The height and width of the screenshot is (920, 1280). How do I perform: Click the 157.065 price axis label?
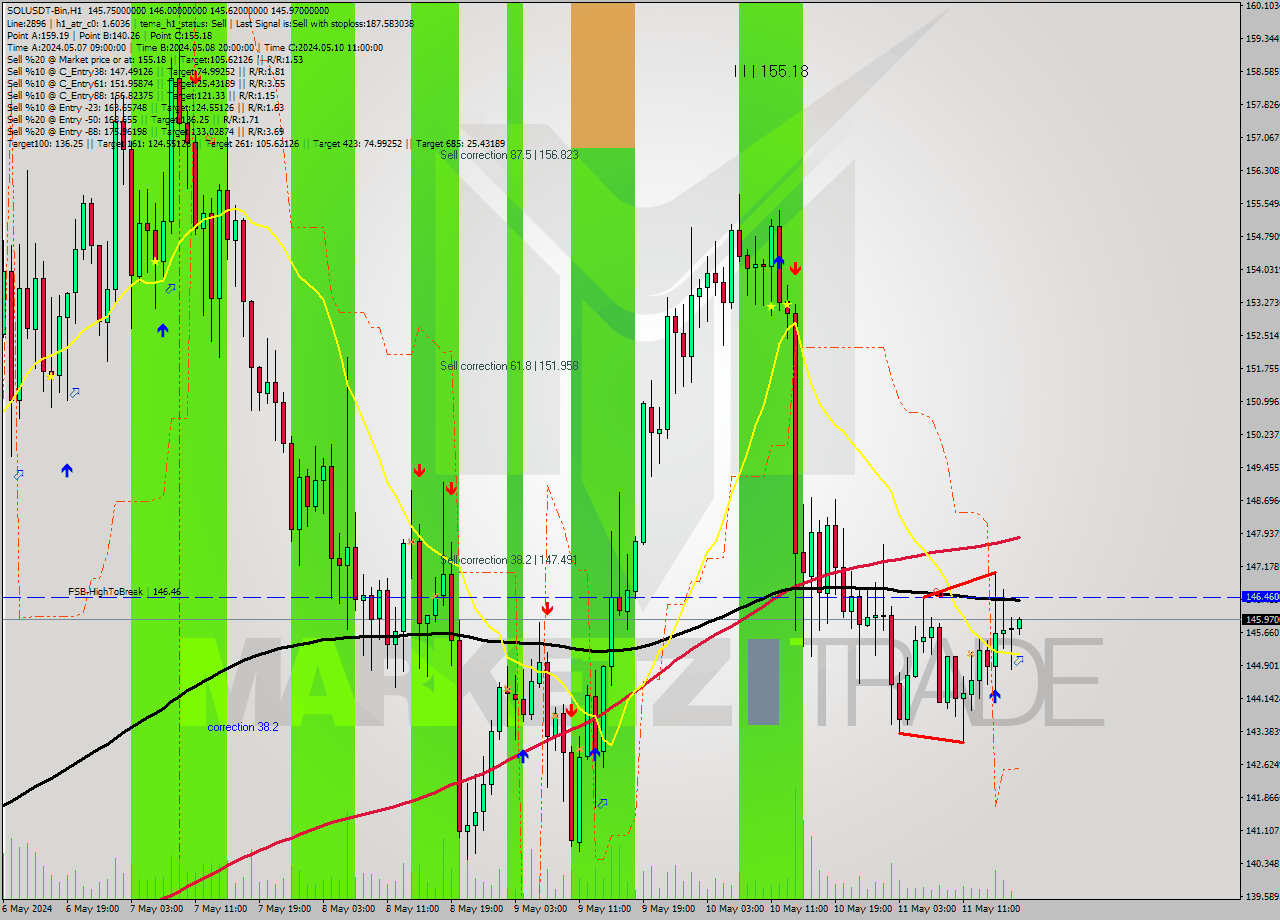[x=1262, y=137]
